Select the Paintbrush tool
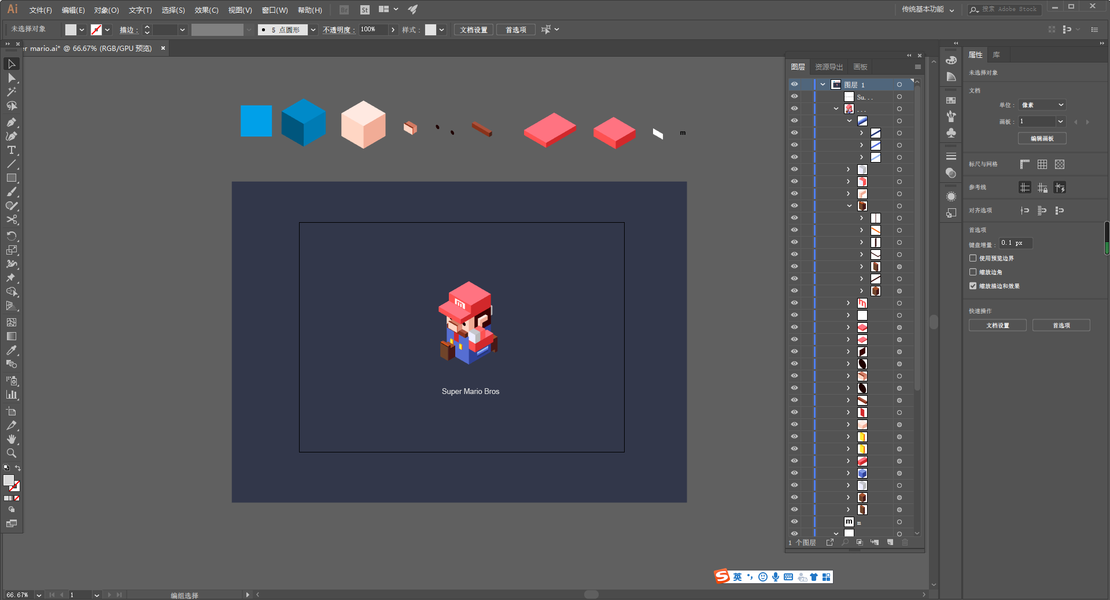Screen dimensions: 1110x600 [11, 192]
